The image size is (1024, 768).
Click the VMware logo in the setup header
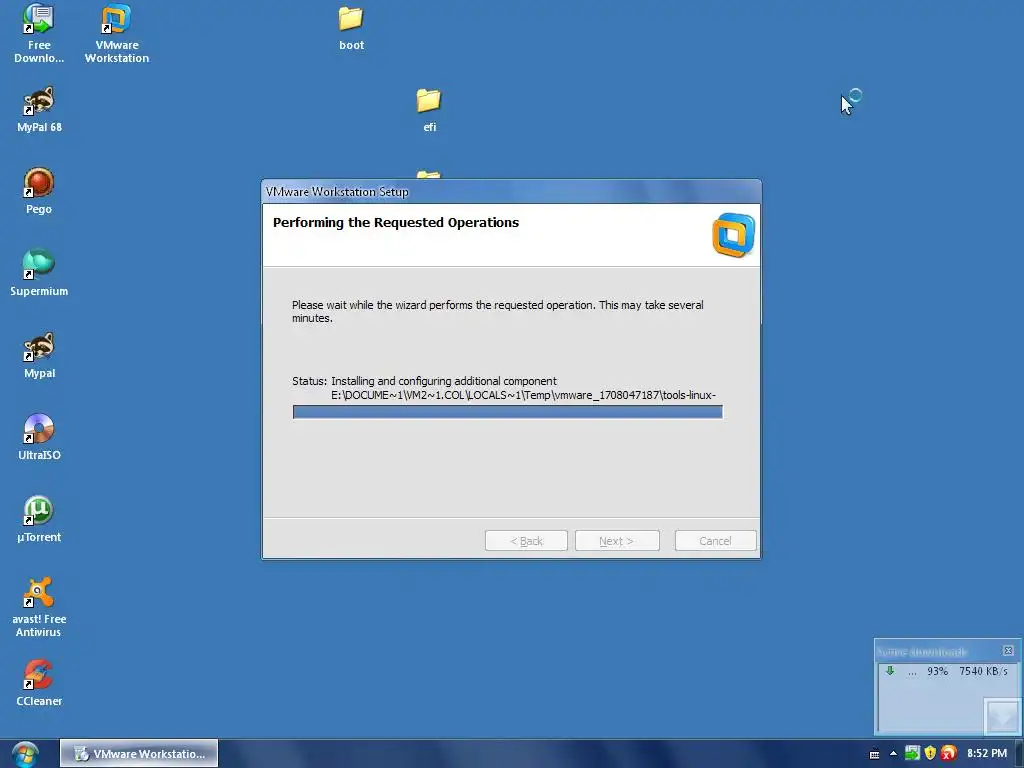tap(733, 235)
